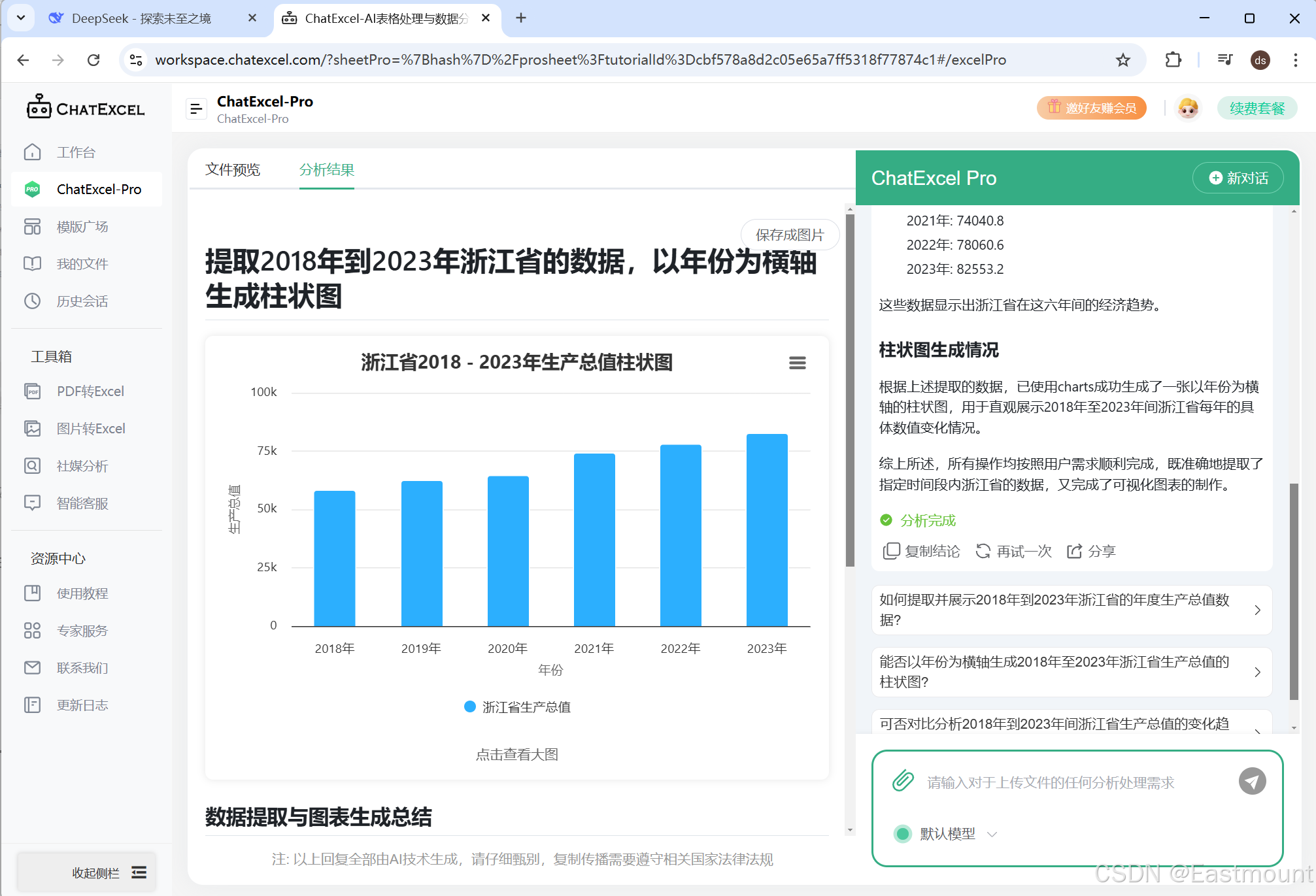Click the 再试一次 retry icon

983,551
